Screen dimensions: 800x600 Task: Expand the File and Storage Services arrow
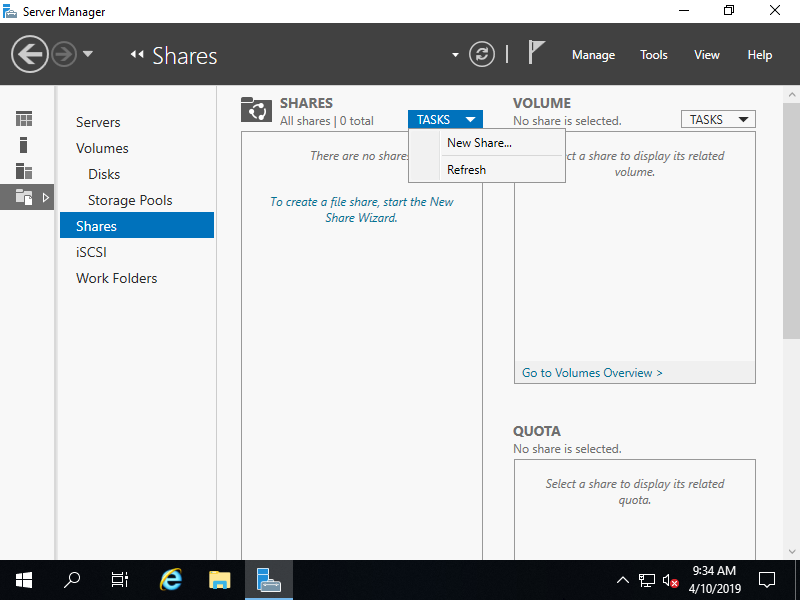coord(45,197)
